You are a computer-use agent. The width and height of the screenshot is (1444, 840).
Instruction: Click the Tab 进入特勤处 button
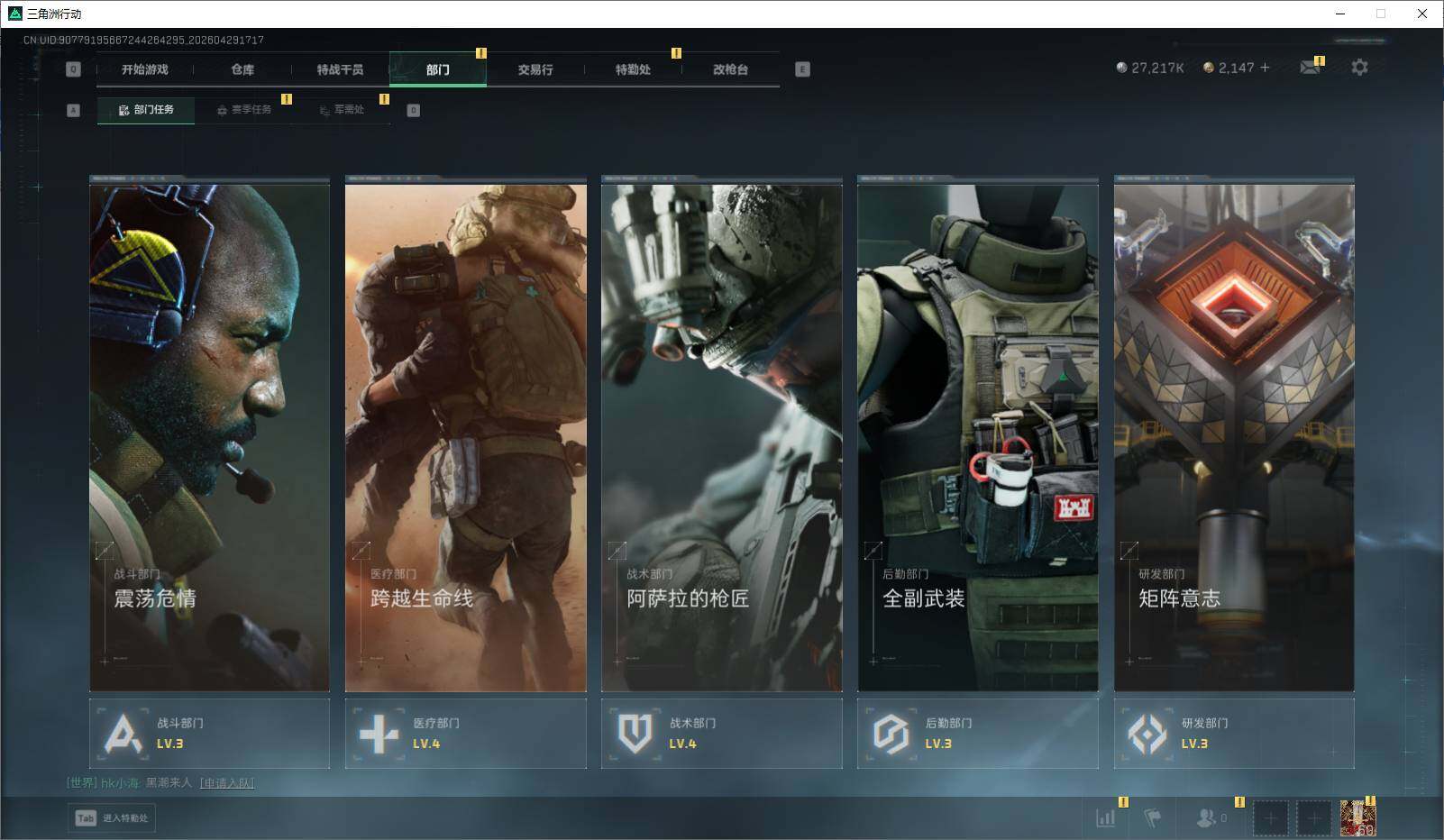(x=112, y=817)
